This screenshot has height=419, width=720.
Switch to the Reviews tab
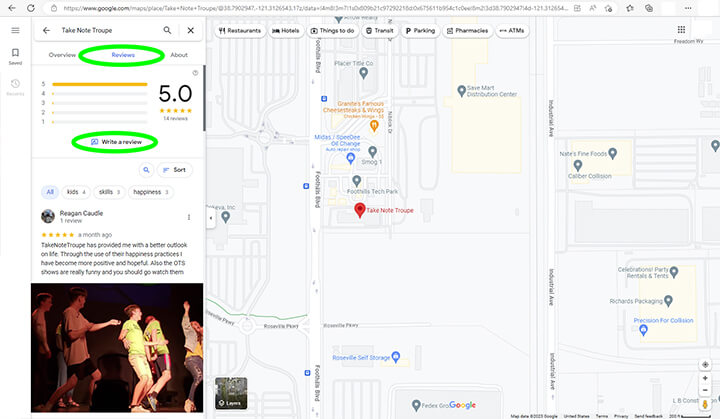(123, 55)
